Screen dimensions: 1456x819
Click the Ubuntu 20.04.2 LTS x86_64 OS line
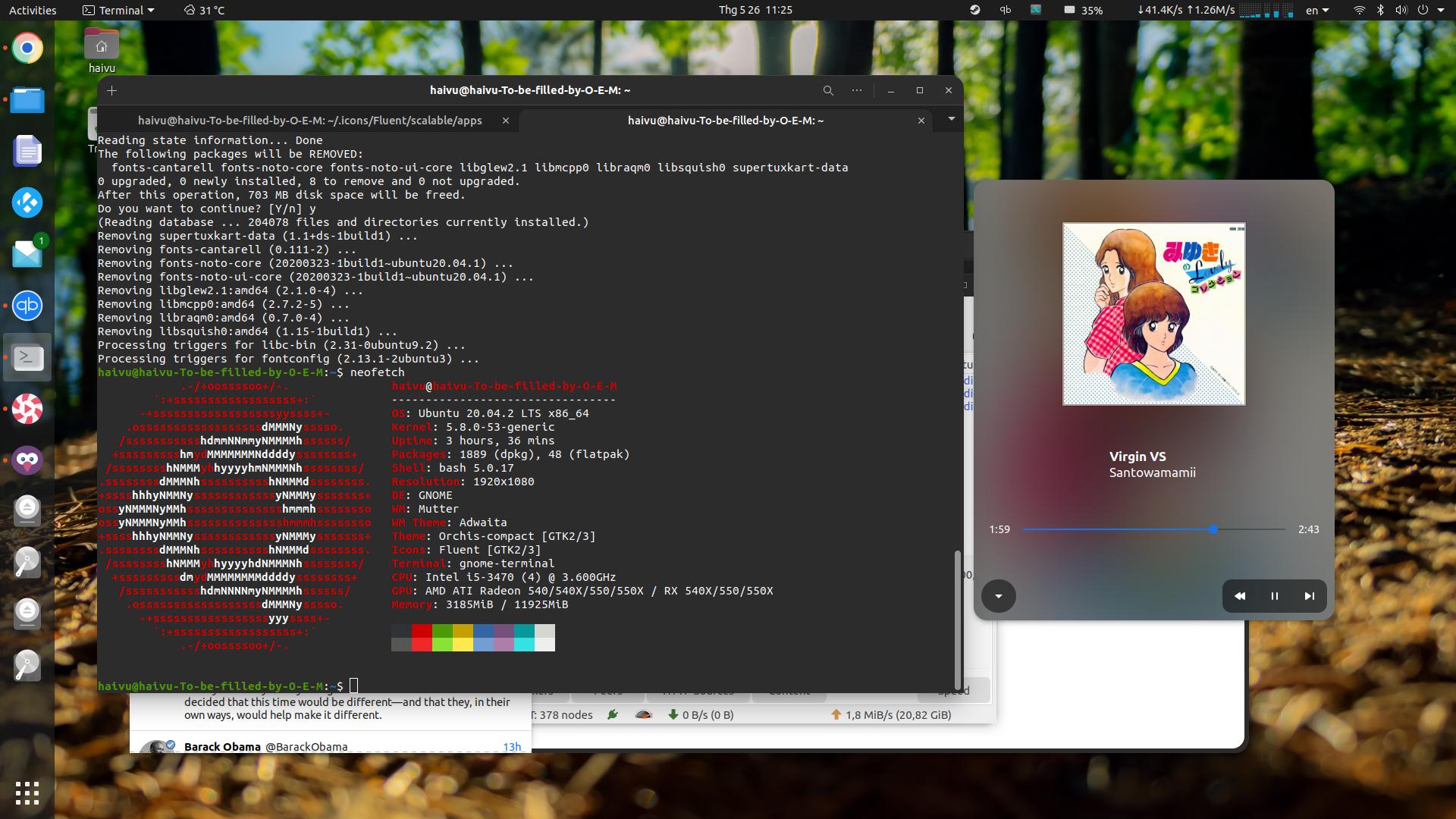click(x=490, y=413)
